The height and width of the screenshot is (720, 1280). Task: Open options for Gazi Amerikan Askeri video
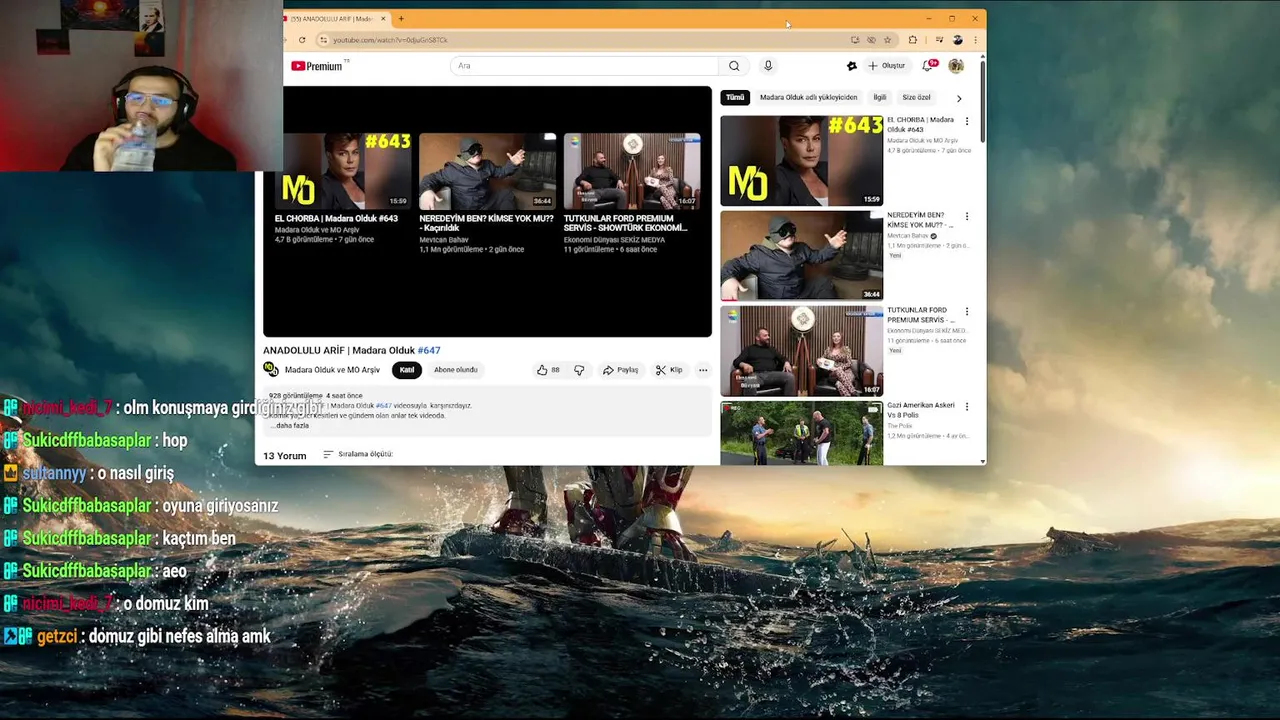point(967,406)
